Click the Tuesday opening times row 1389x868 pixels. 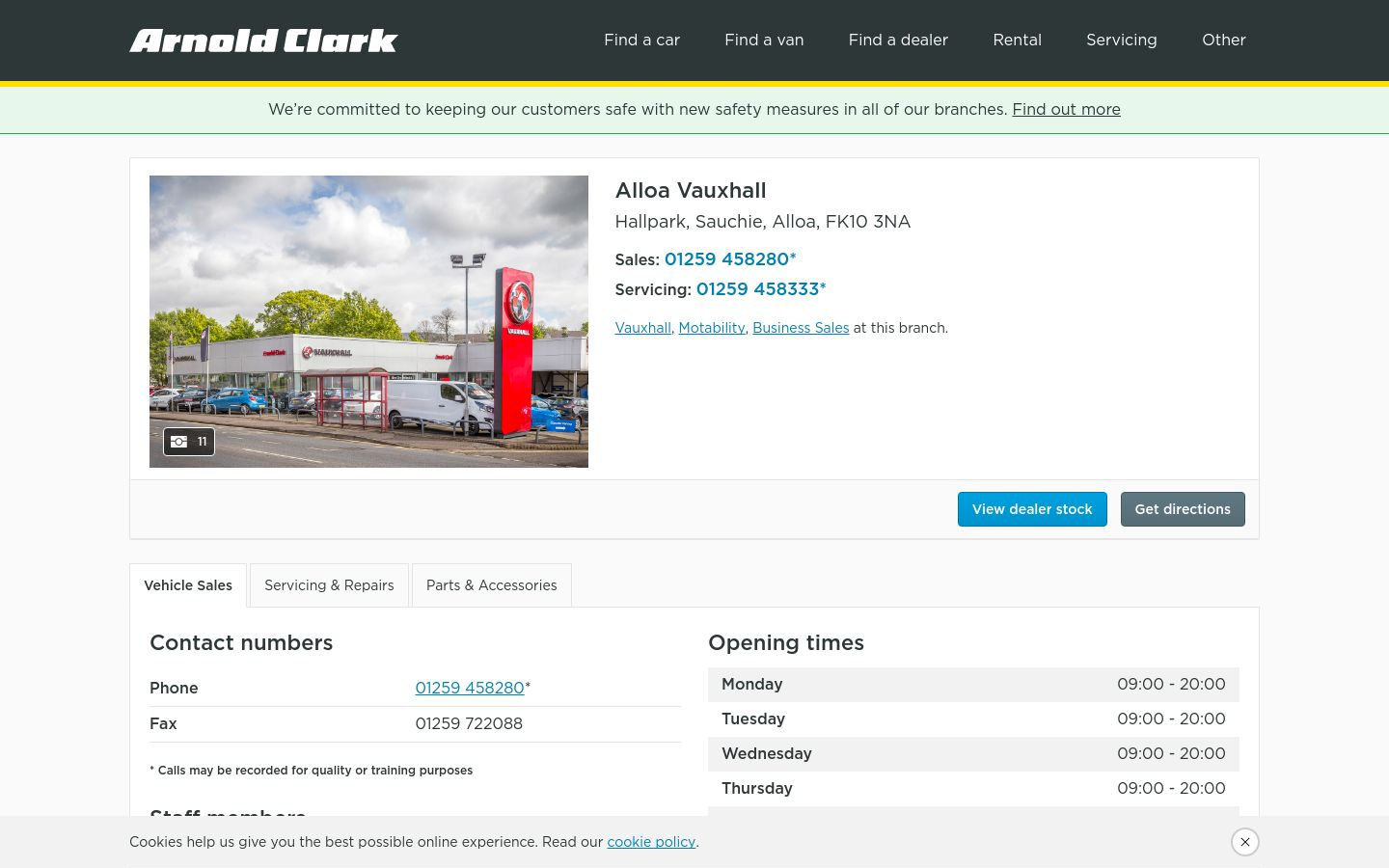[x=973, y=719]
